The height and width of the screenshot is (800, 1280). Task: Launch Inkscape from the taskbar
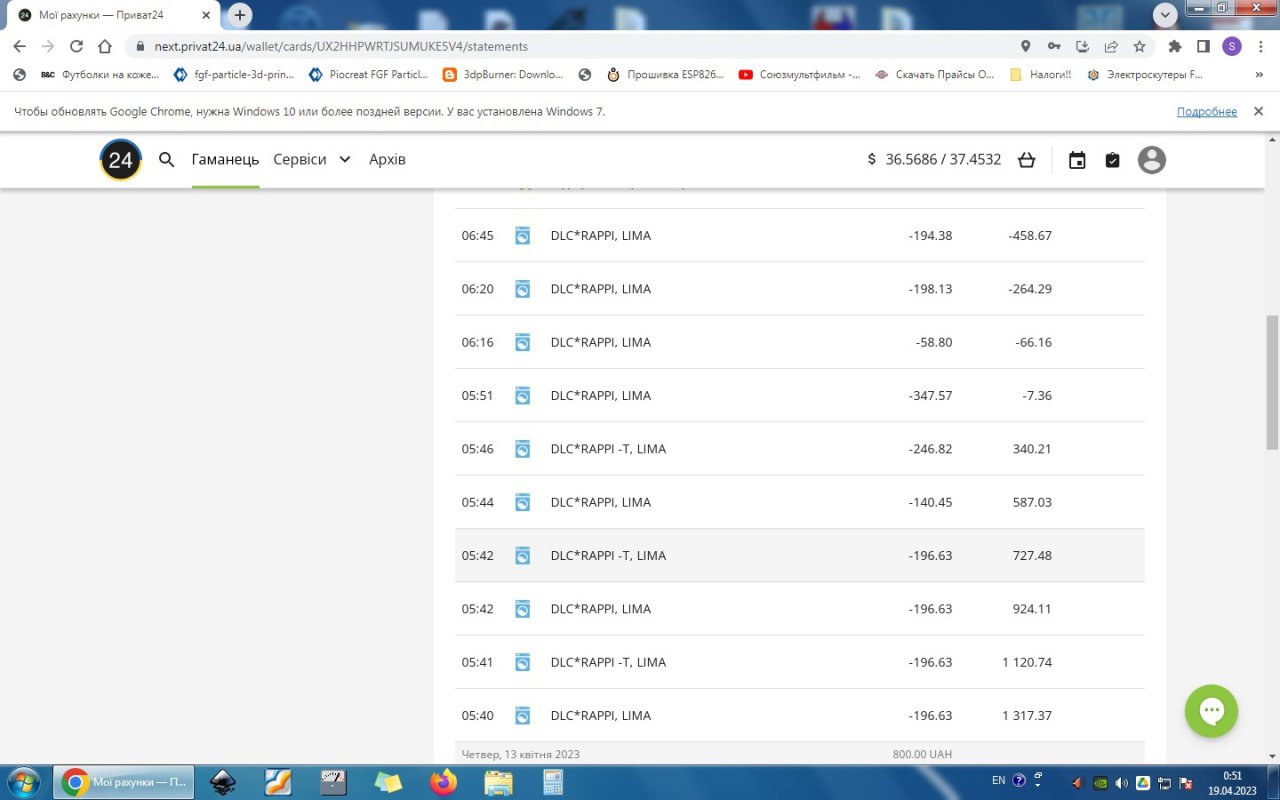(x=222, y=782)
